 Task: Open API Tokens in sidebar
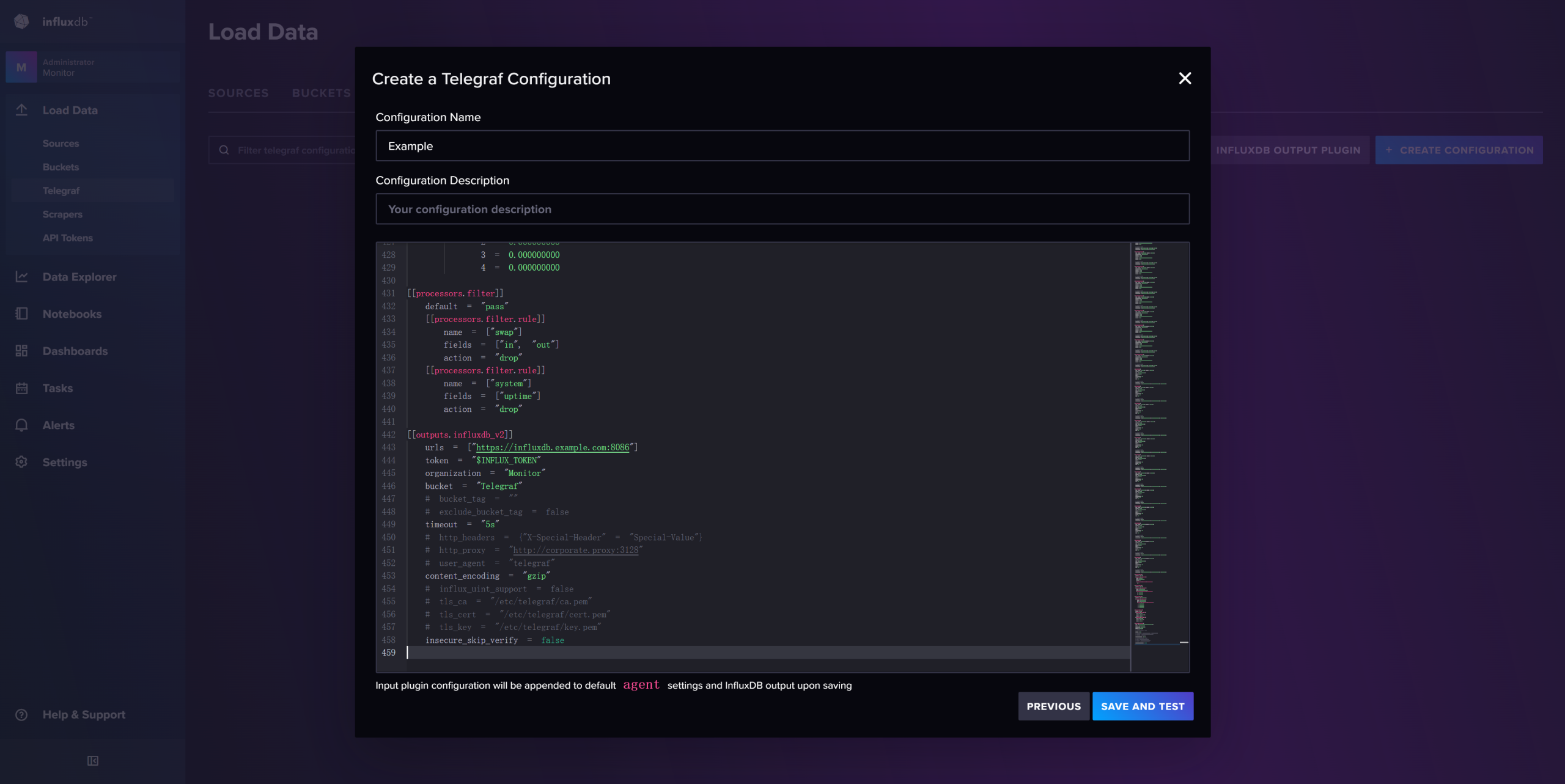pos(68,238)
